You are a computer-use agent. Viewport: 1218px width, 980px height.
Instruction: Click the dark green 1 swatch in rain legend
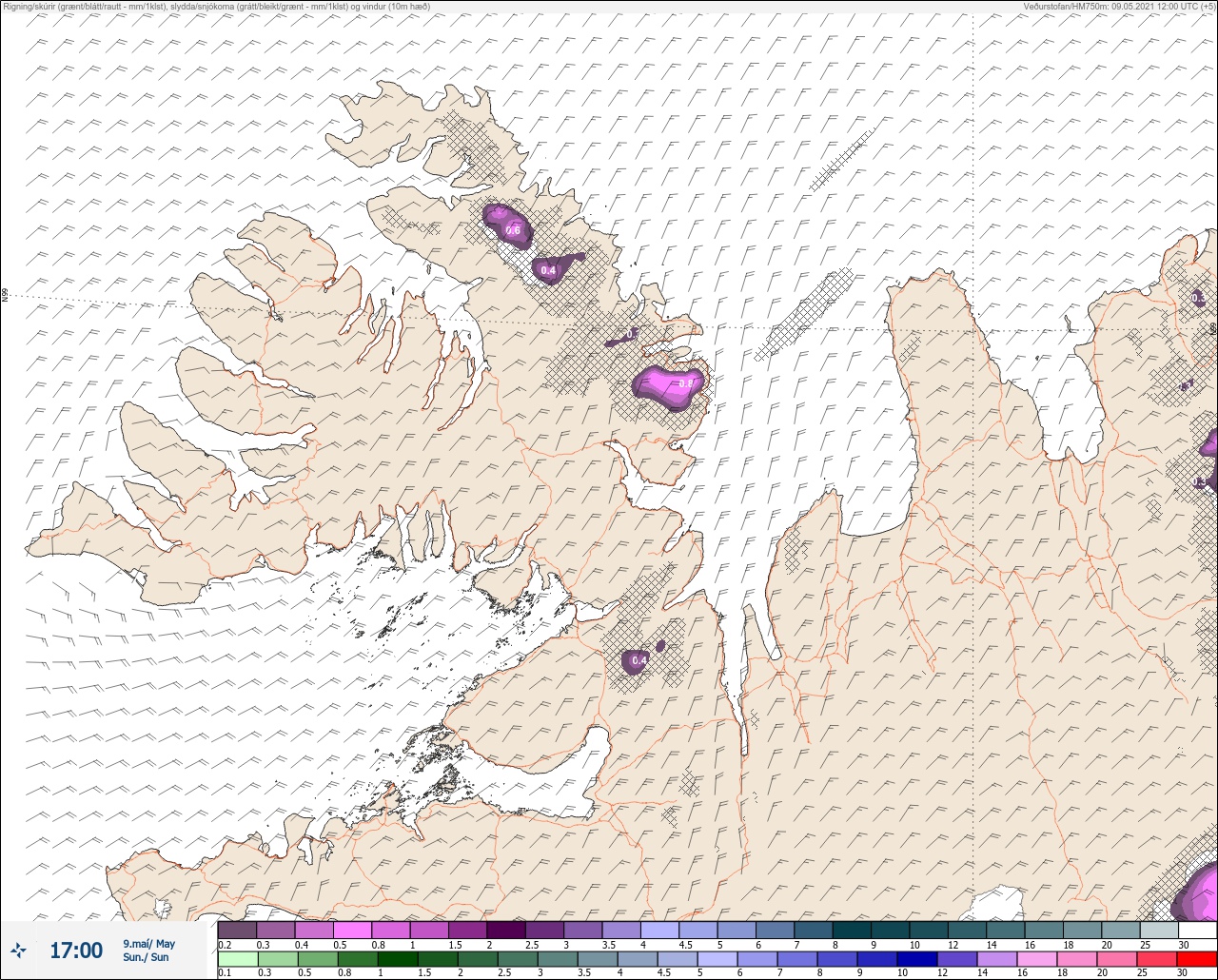[x=398, y=959]
